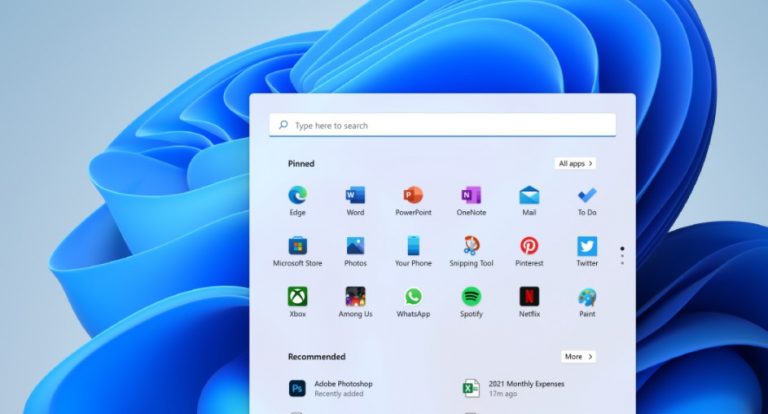
Task: Click the More button under Recommended
Action: click(x=578, y=357)
